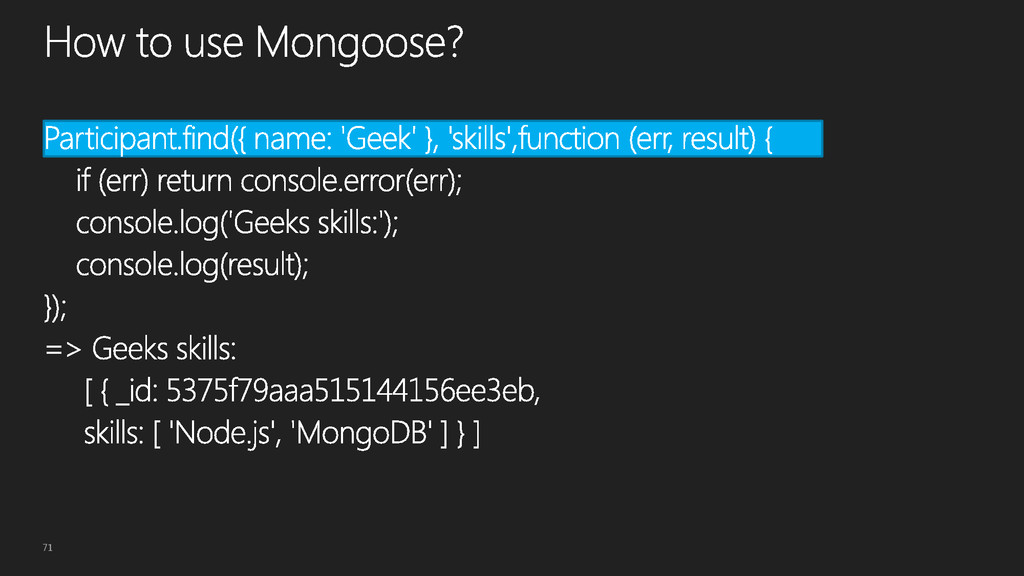Click the 'skills' projection argument
This screenshot has height=576, width=1024.
point(479,138)
